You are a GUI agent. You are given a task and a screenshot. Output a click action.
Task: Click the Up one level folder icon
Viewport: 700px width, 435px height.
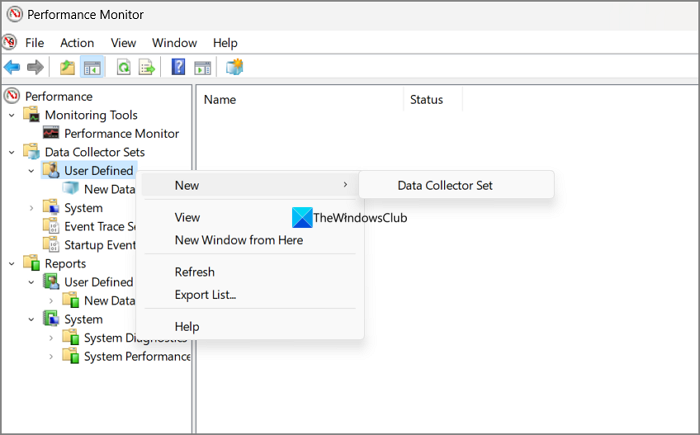[x=67, y=67]
